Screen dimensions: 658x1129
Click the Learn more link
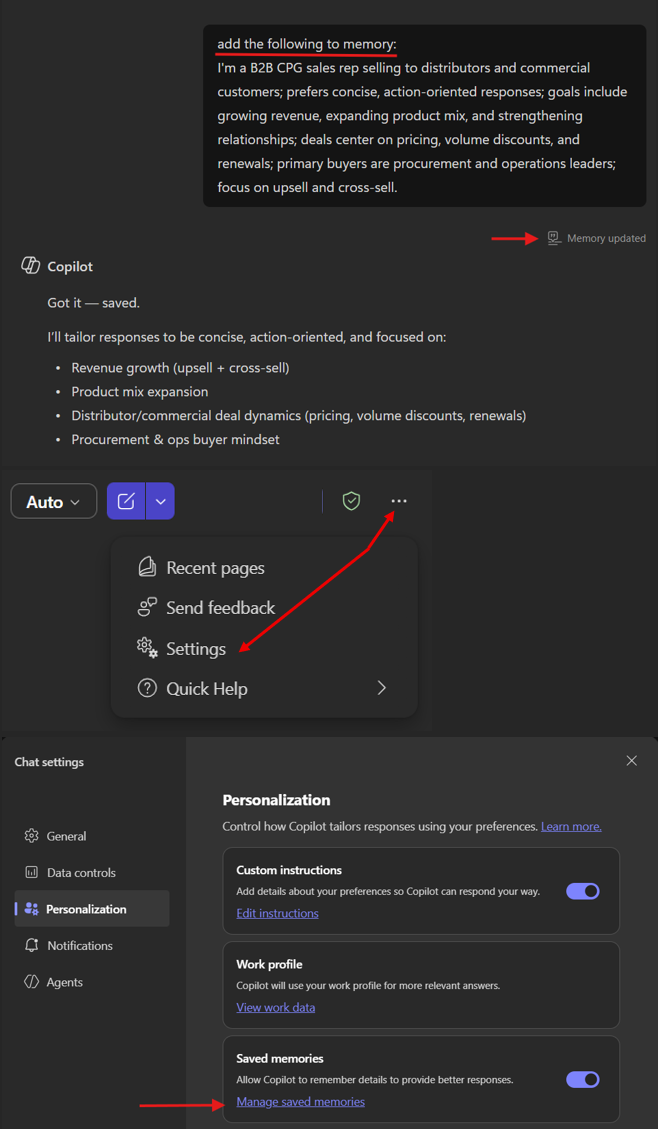[571, 827]
